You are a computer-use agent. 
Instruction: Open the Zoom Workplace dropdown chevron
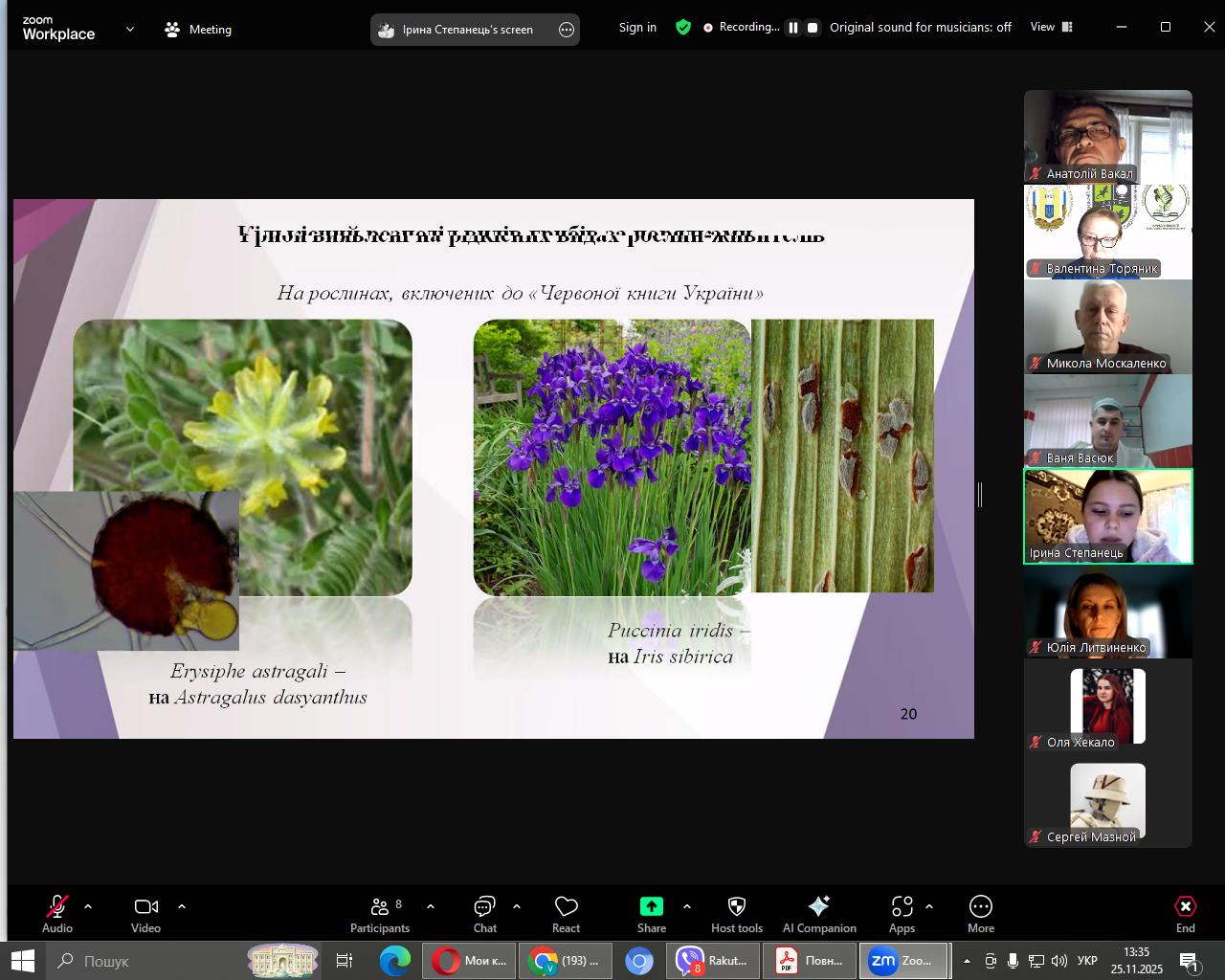[x=130, y=30]
